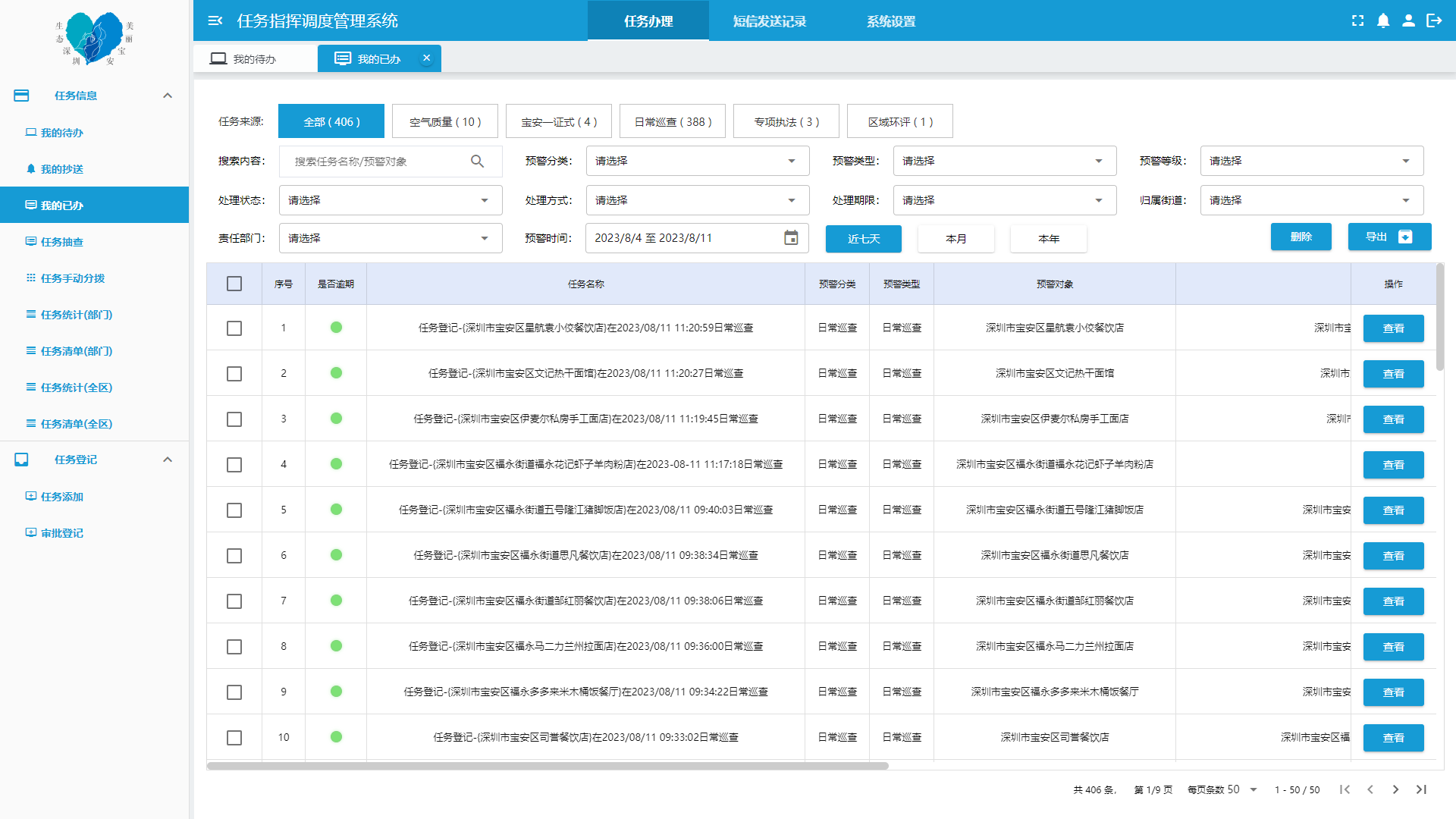The width and height of the screenshot is (1456, 819).
Task: Open the 处理期限 dropdown
Action: pyautogui.click(x=1005, y=200)
